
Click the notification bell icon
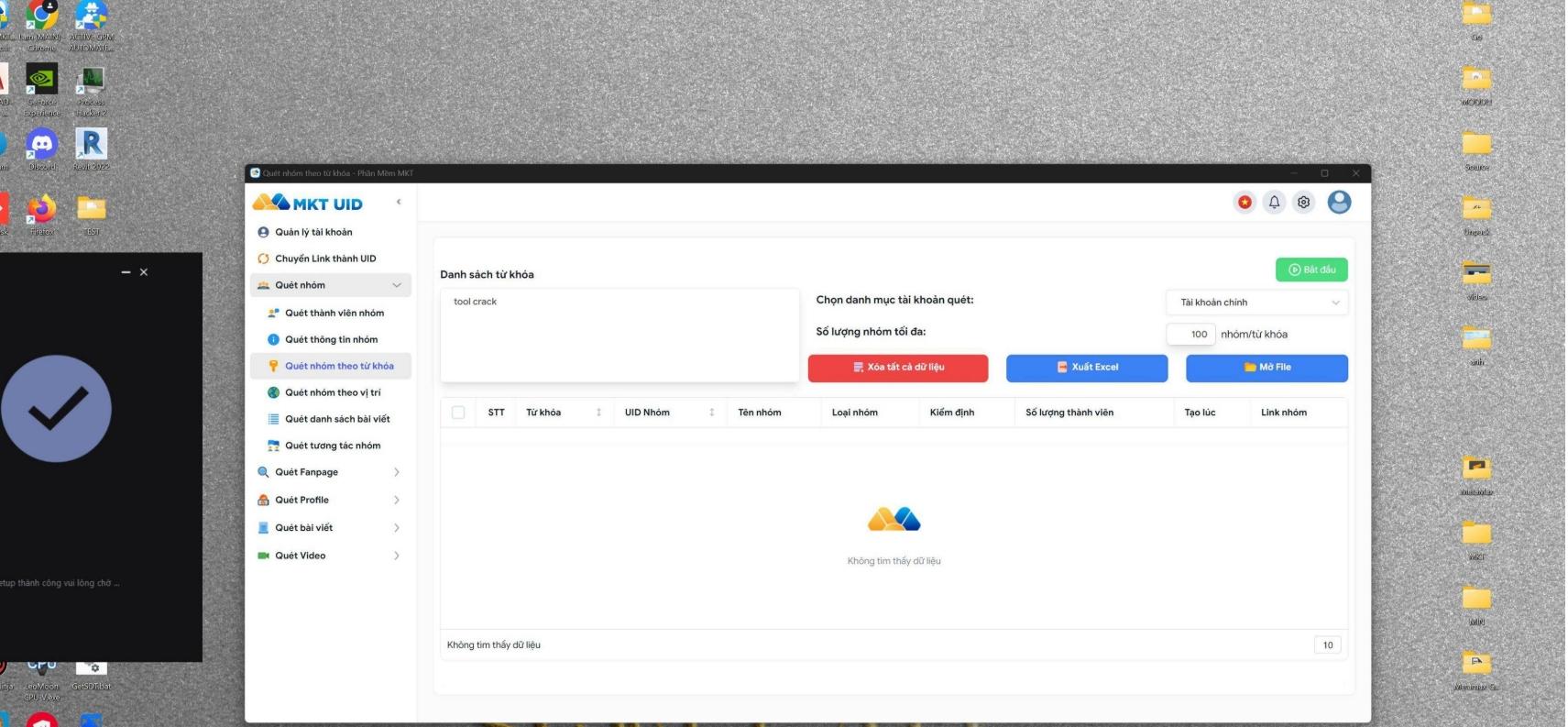point(1274,203)
